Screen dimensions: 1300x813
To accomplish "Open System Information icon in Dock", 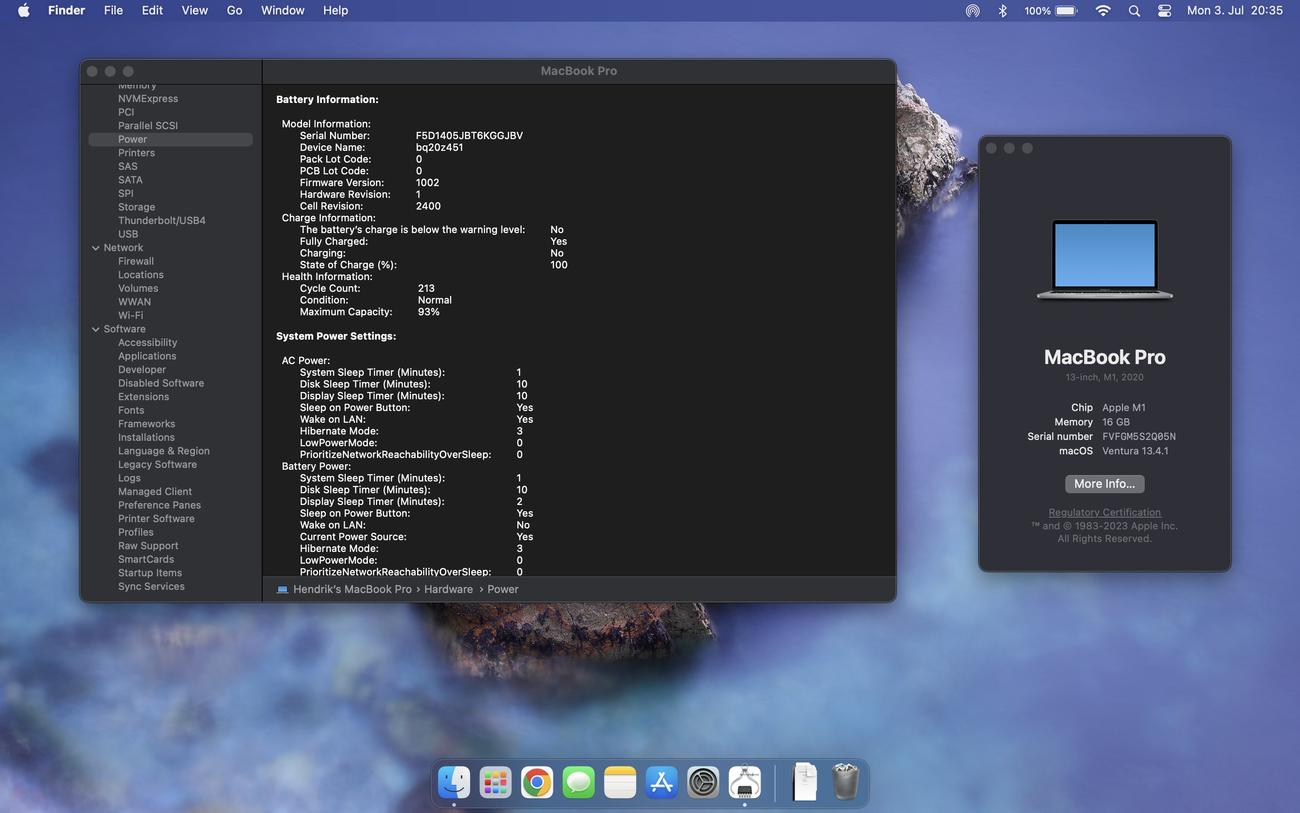I will [x=745, y=782].
